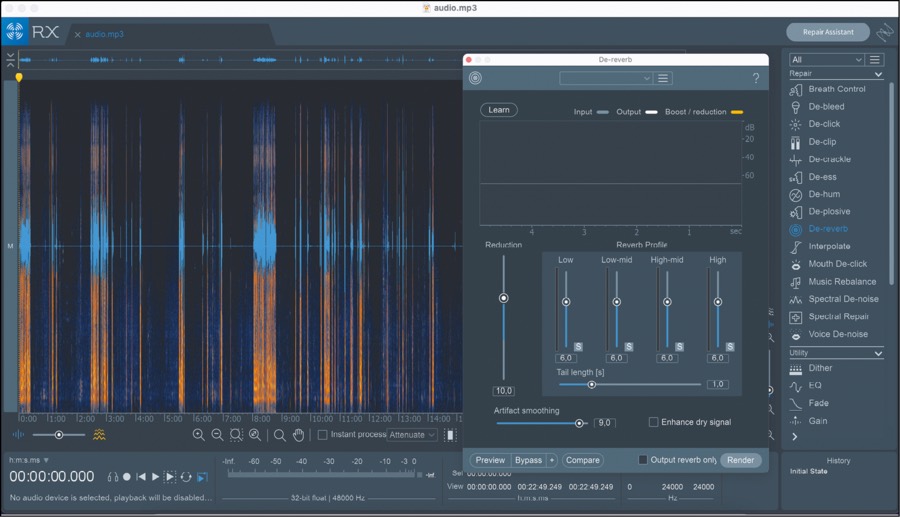Click the RX logo icon

point(14,32)
